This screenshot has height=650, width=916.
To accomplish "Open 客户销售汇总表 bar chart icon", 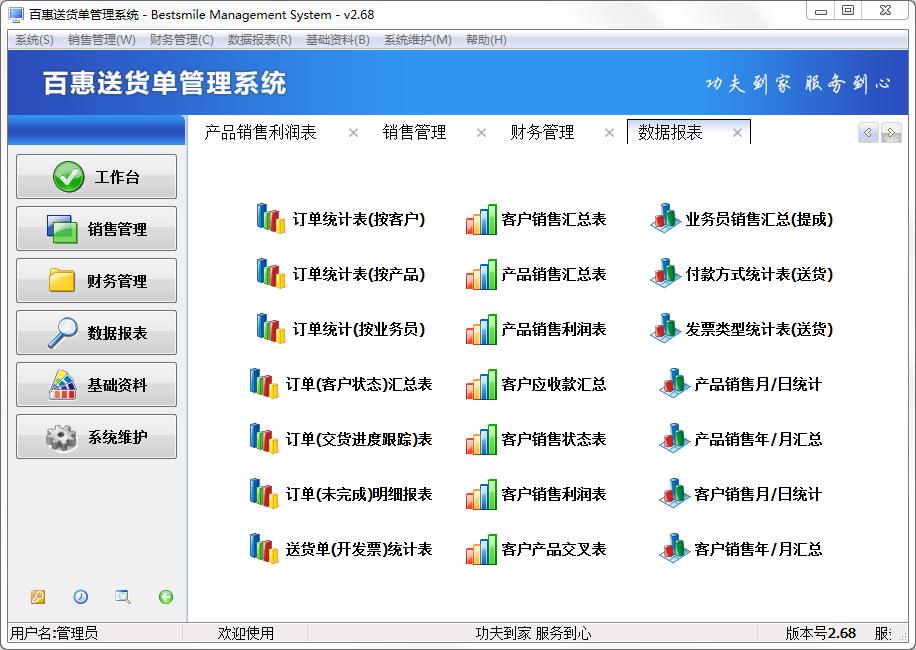I will pyautogui.click(x=481, y=219).
